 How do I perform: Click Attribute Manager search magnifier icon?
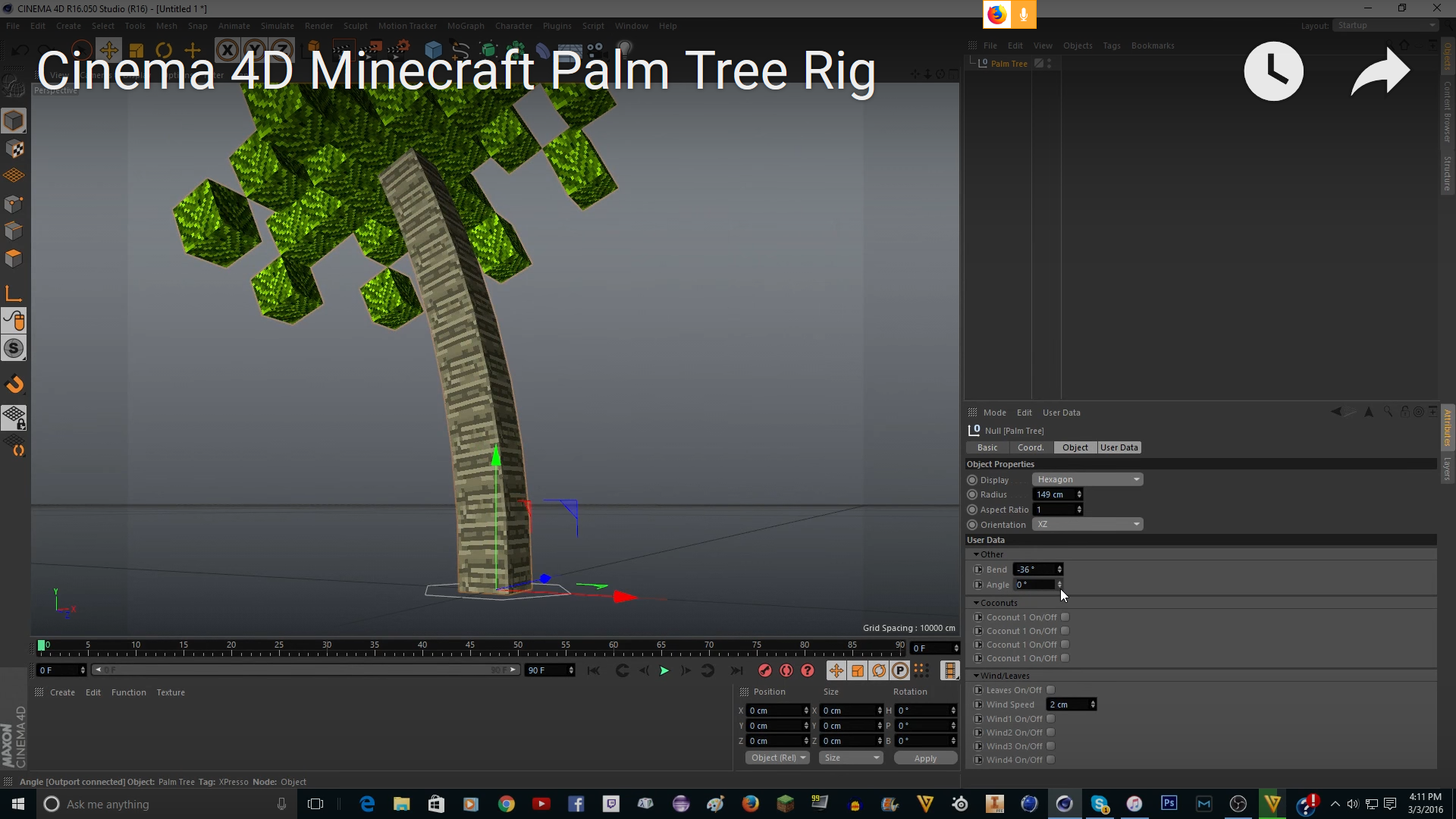pyautogui.click(x=1388, y=412)
